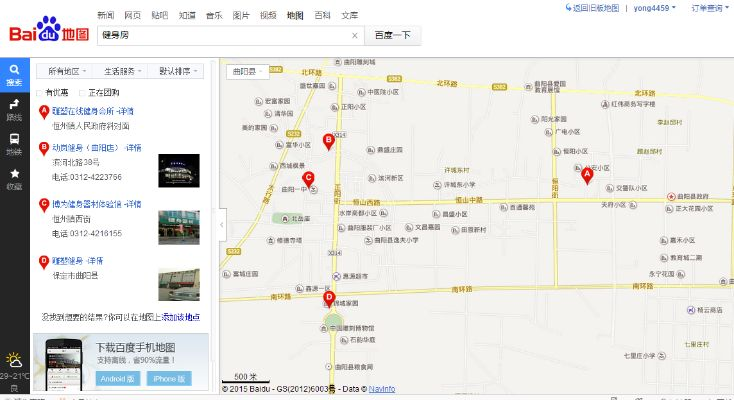
Task: Select red marker D on the map
Action: (x=329, y=299)
